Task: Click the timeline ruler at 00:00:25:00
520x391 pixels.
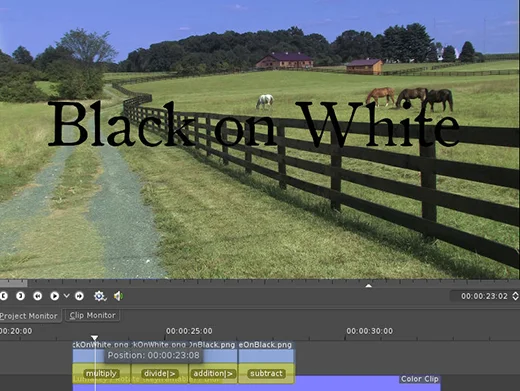Action: pyautogui.click(x=189, y=331)
